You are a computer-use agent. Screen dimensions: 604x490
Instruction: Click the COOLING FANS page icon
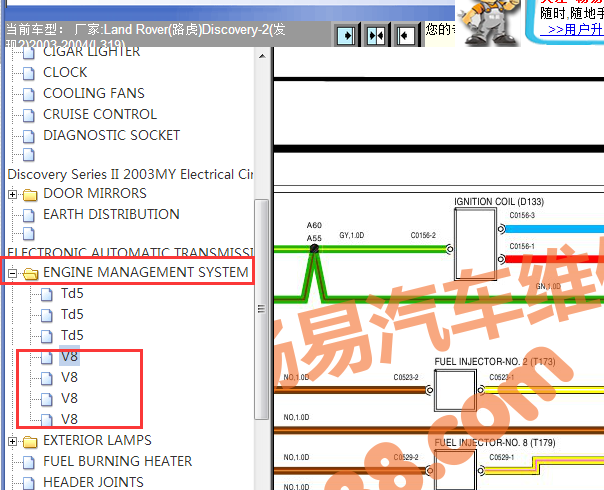[x=29, y=94]
